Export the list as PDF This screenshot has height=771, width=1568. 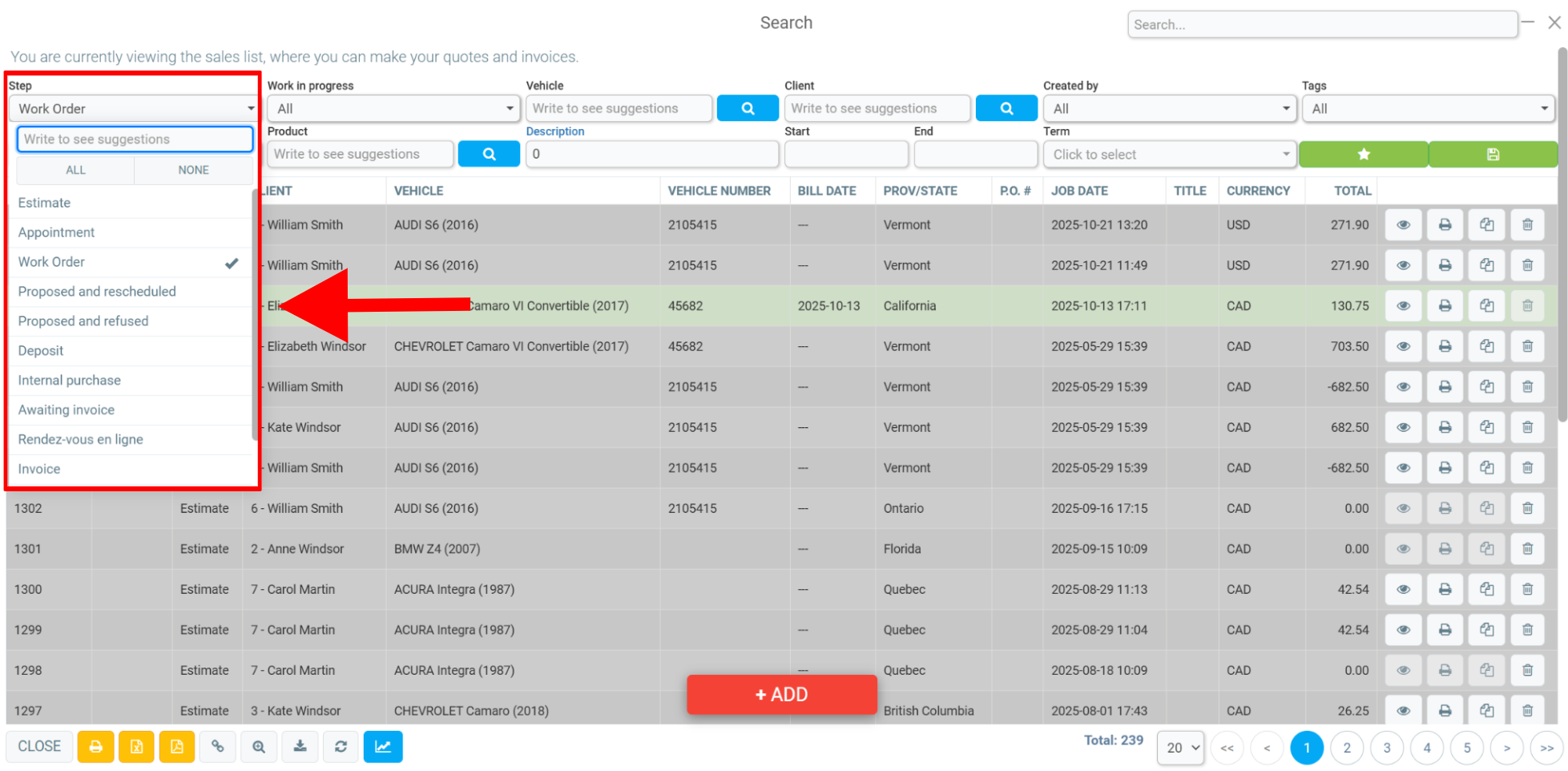(x=177, y=747)
